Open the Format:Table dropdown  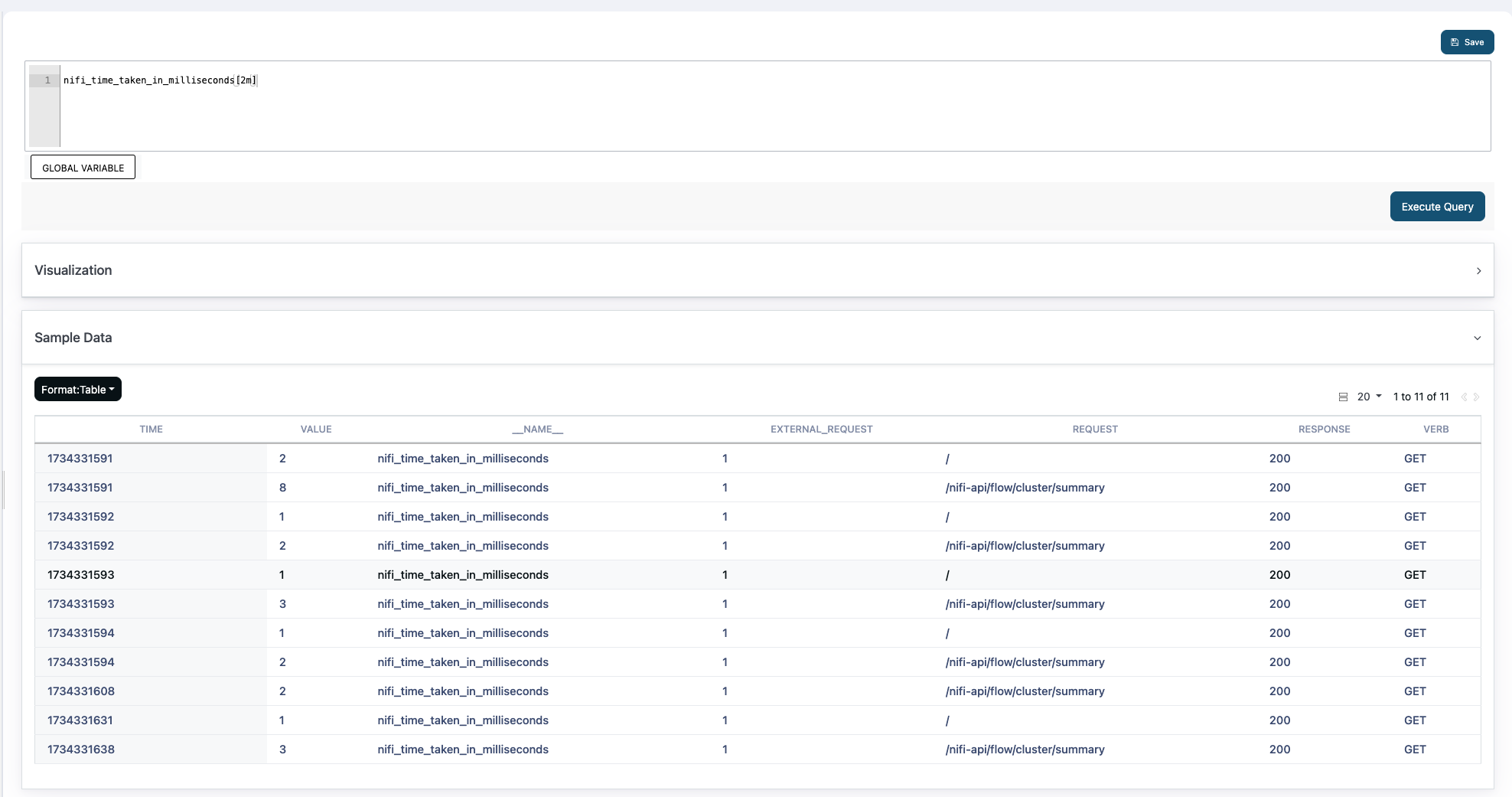(77, 390)
